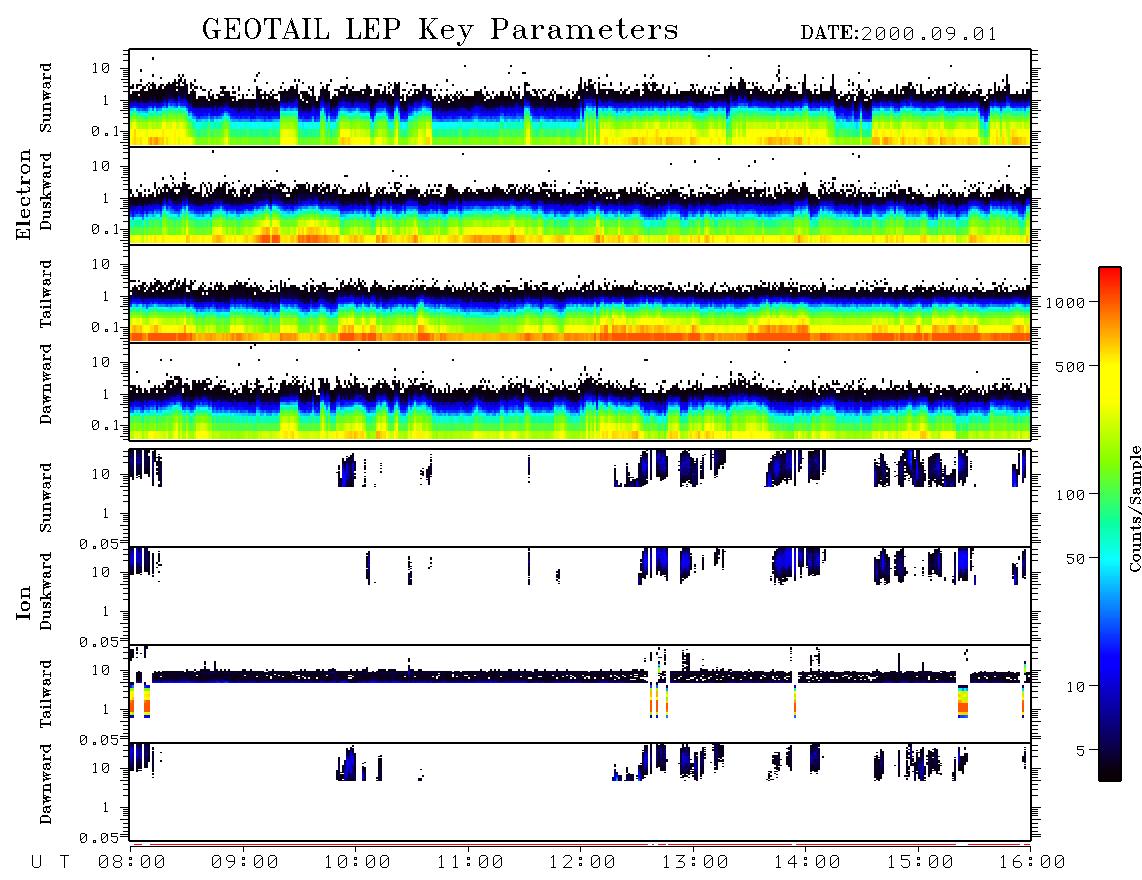This screenshot has height=880, width=1142.
Task: Select the Electron Sunward axis label
Action: pyautogui.click(x=46, y=98)
